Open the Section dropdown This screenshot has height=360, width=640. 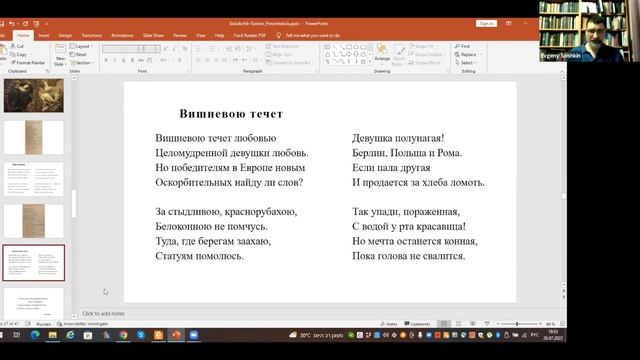coord(82,62)
